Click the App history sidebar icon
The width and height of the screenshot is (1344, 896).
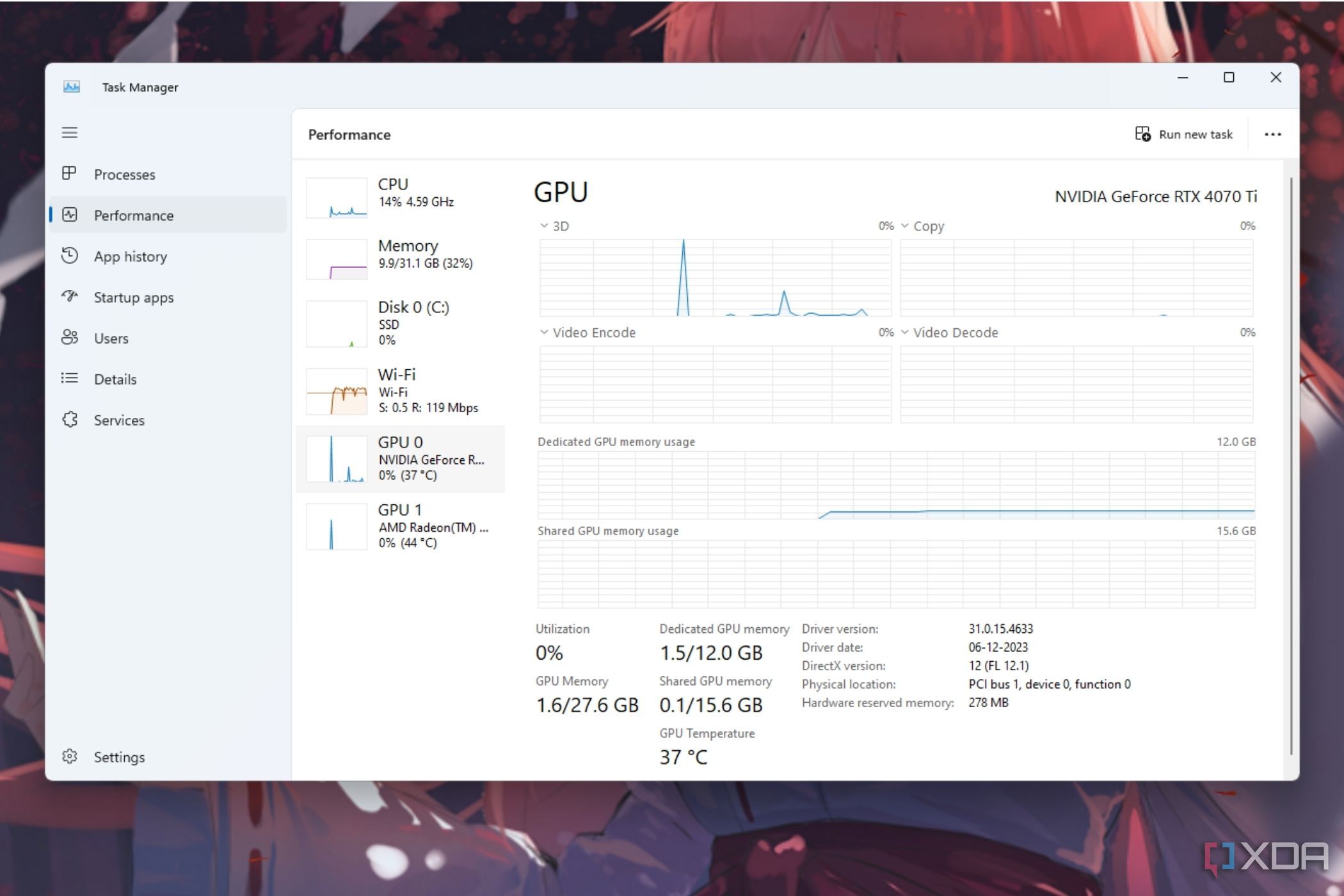(x=70, y=256)
